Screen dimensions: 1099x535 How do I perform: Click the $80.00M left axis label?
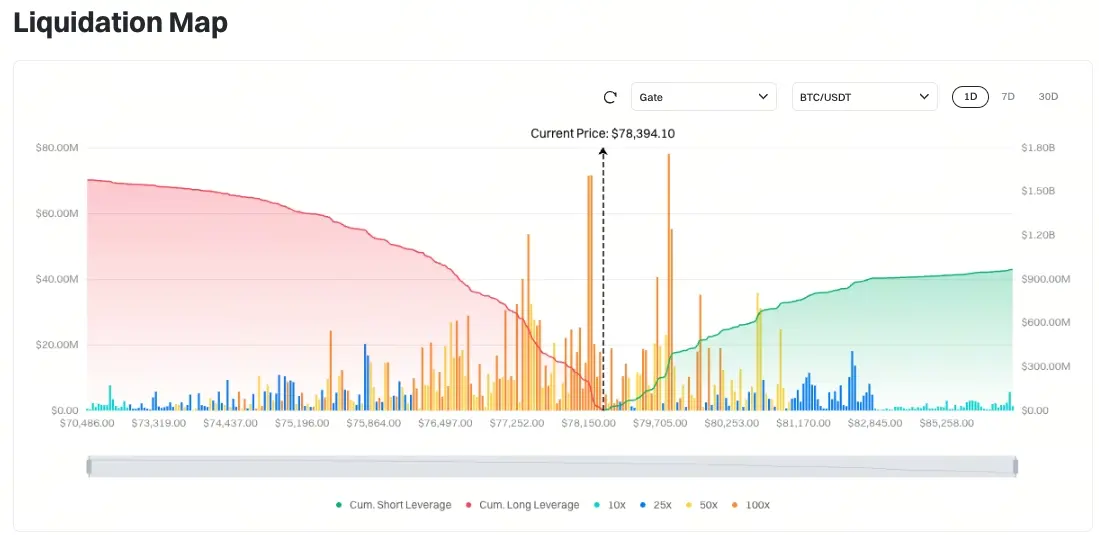pos(57,148)
